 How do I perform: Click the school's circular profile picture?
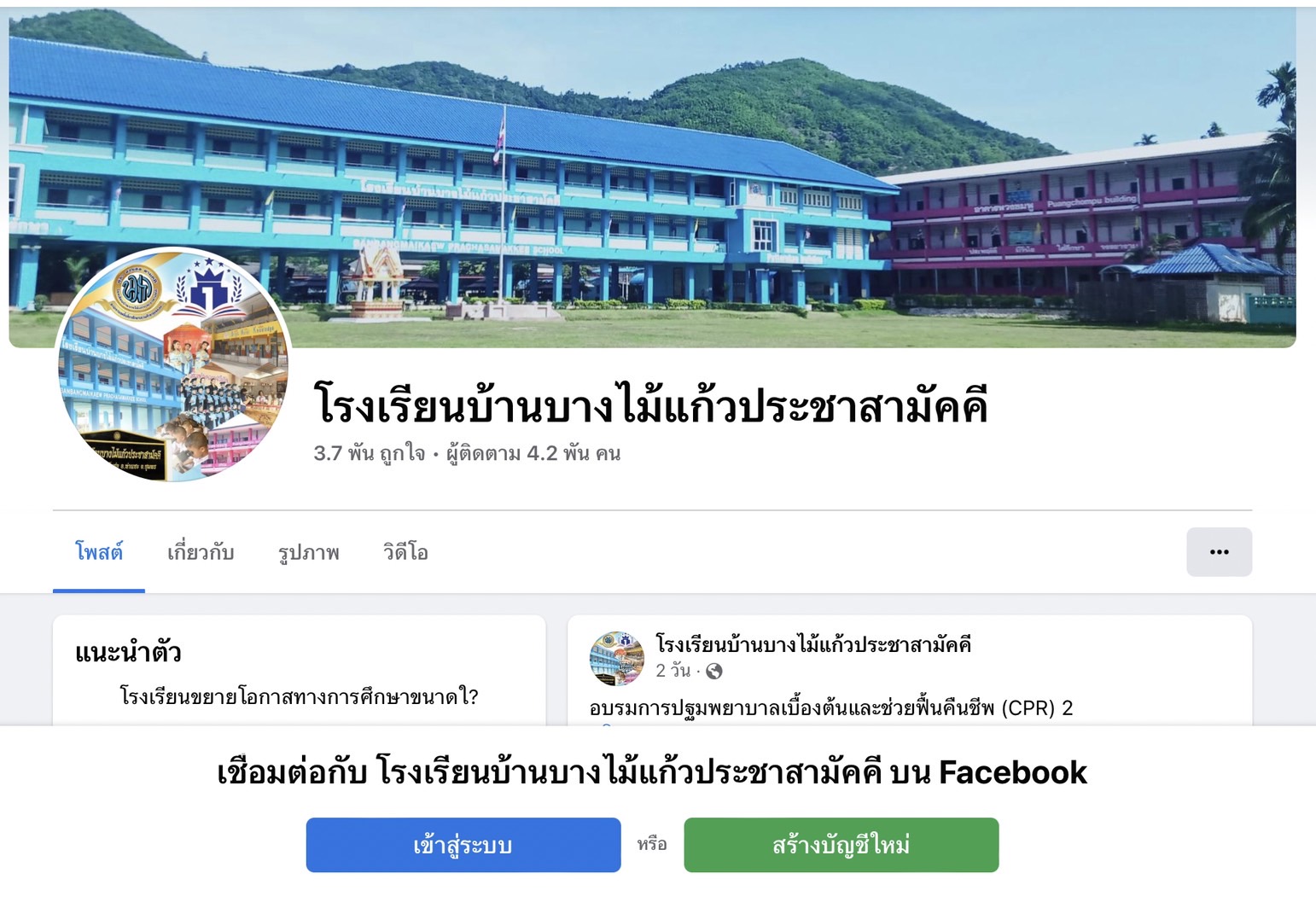[173, 365]
